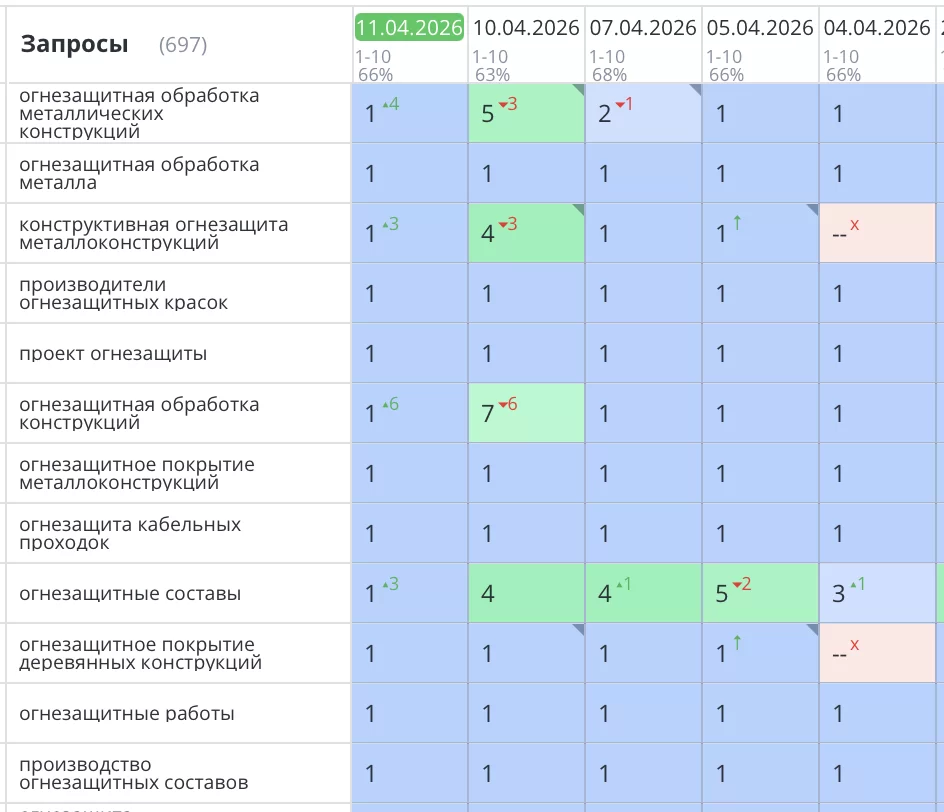
Task: Click the green up arrow with 6 on 11.04.2026
Action: pyautogui.click(x=390, y=404)
